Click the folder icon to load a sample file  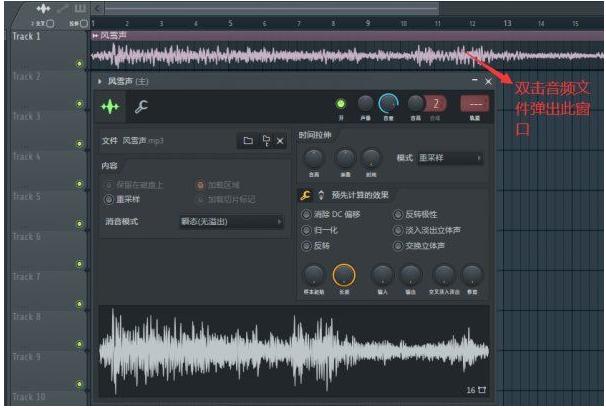(x=248, y=141)
